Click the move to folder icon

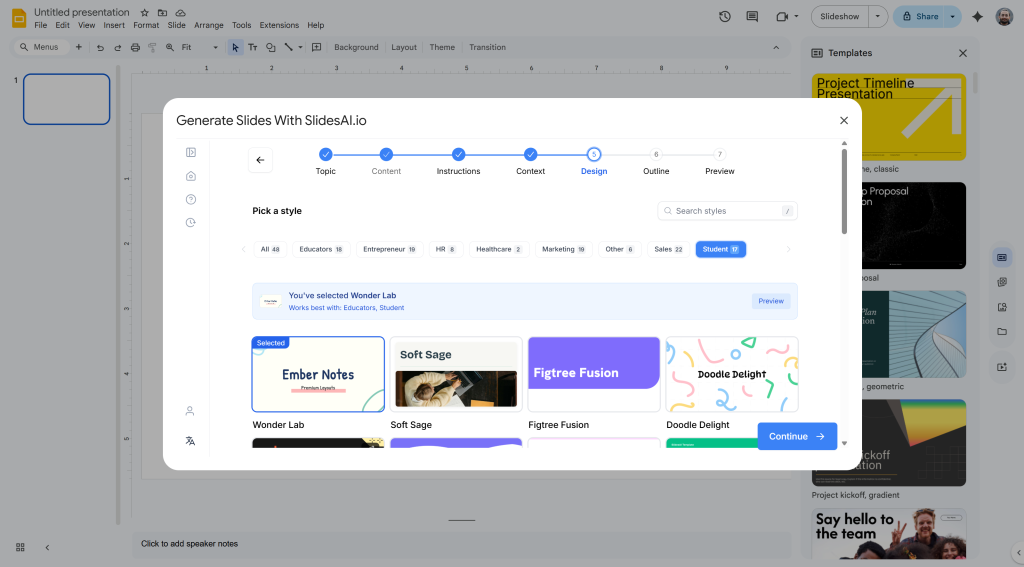point(162,12)
